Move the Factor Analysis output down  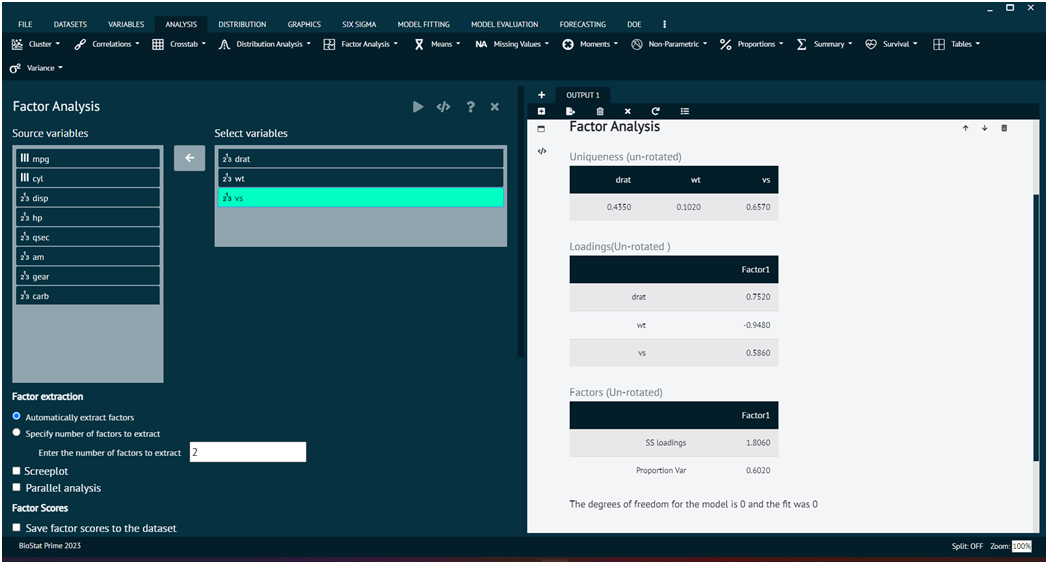point(985,128)
